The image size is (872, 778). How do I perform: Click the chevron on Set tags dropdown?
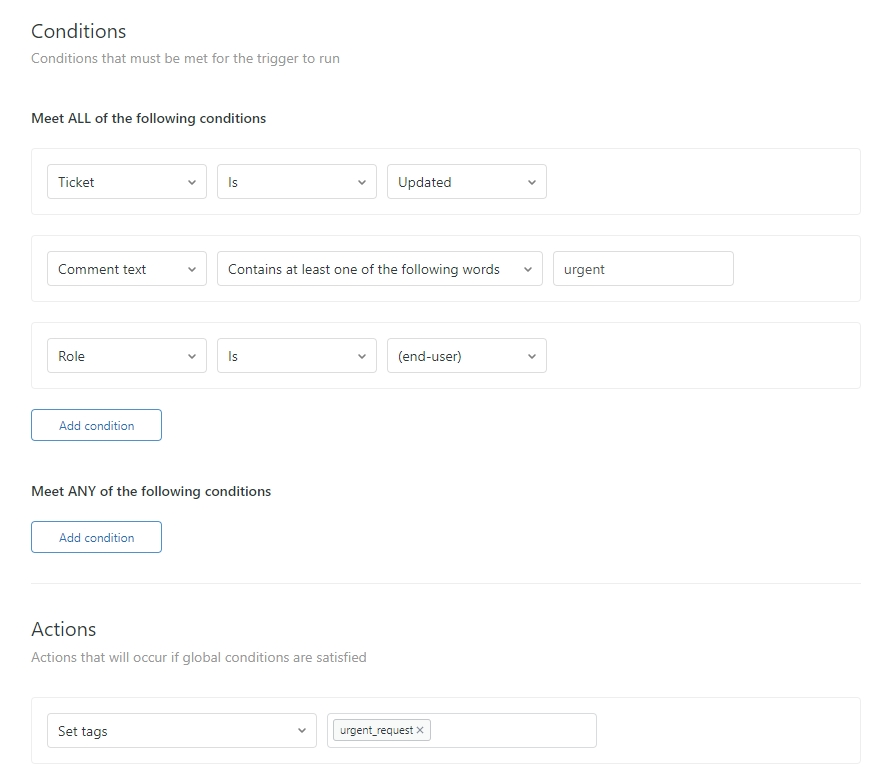click(301, 731)
